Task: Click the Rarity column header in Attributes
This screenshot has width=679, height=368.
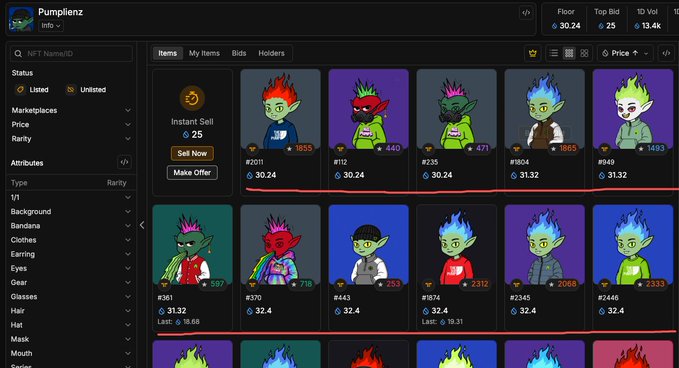Action: (116, 183)
